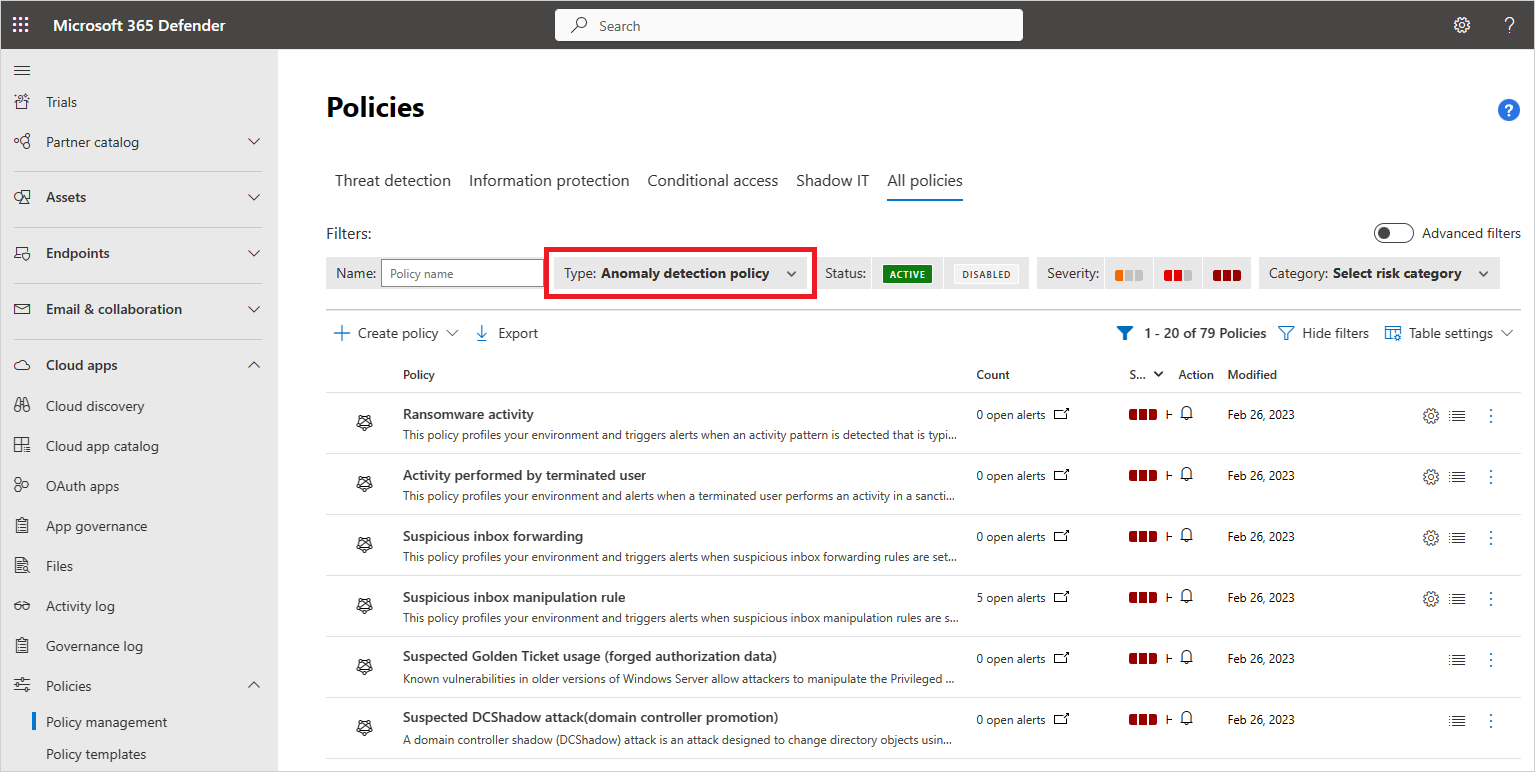Open the Create policy dropdown
Screen dimensions: 1535x772
pos(396,333)
